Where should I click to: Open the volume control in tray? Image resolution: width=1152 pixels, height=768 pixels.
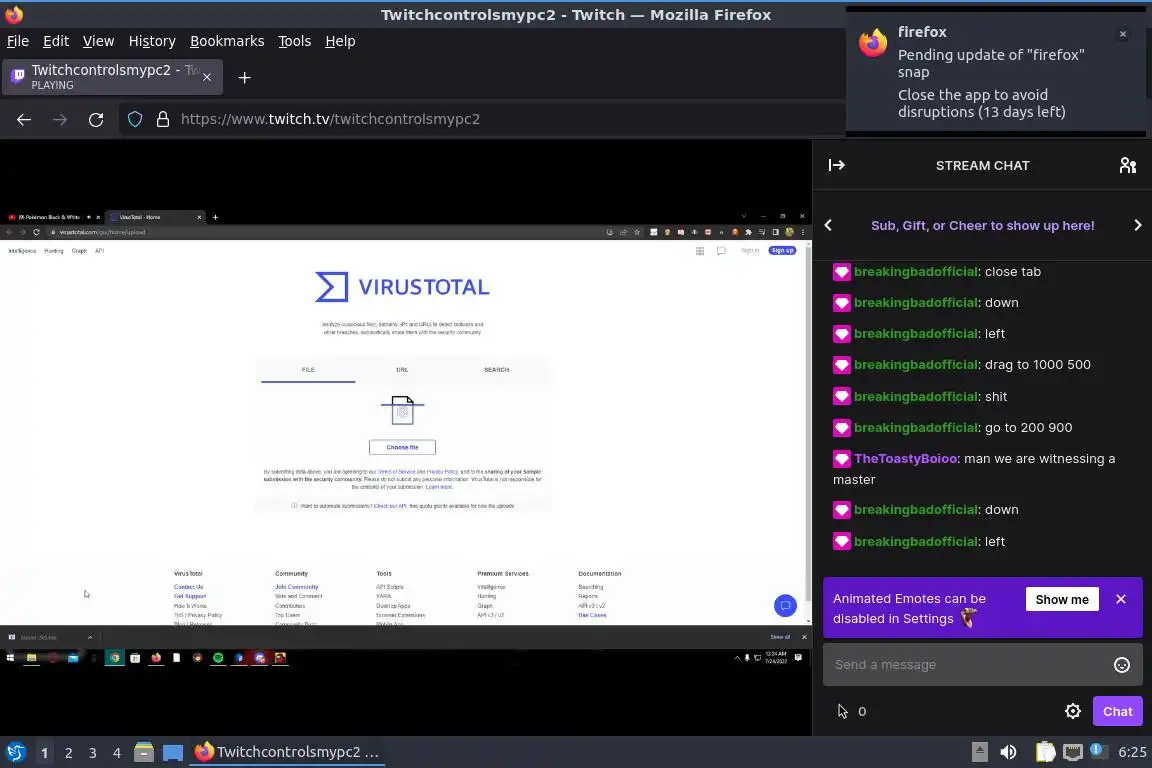point(1008,752)
